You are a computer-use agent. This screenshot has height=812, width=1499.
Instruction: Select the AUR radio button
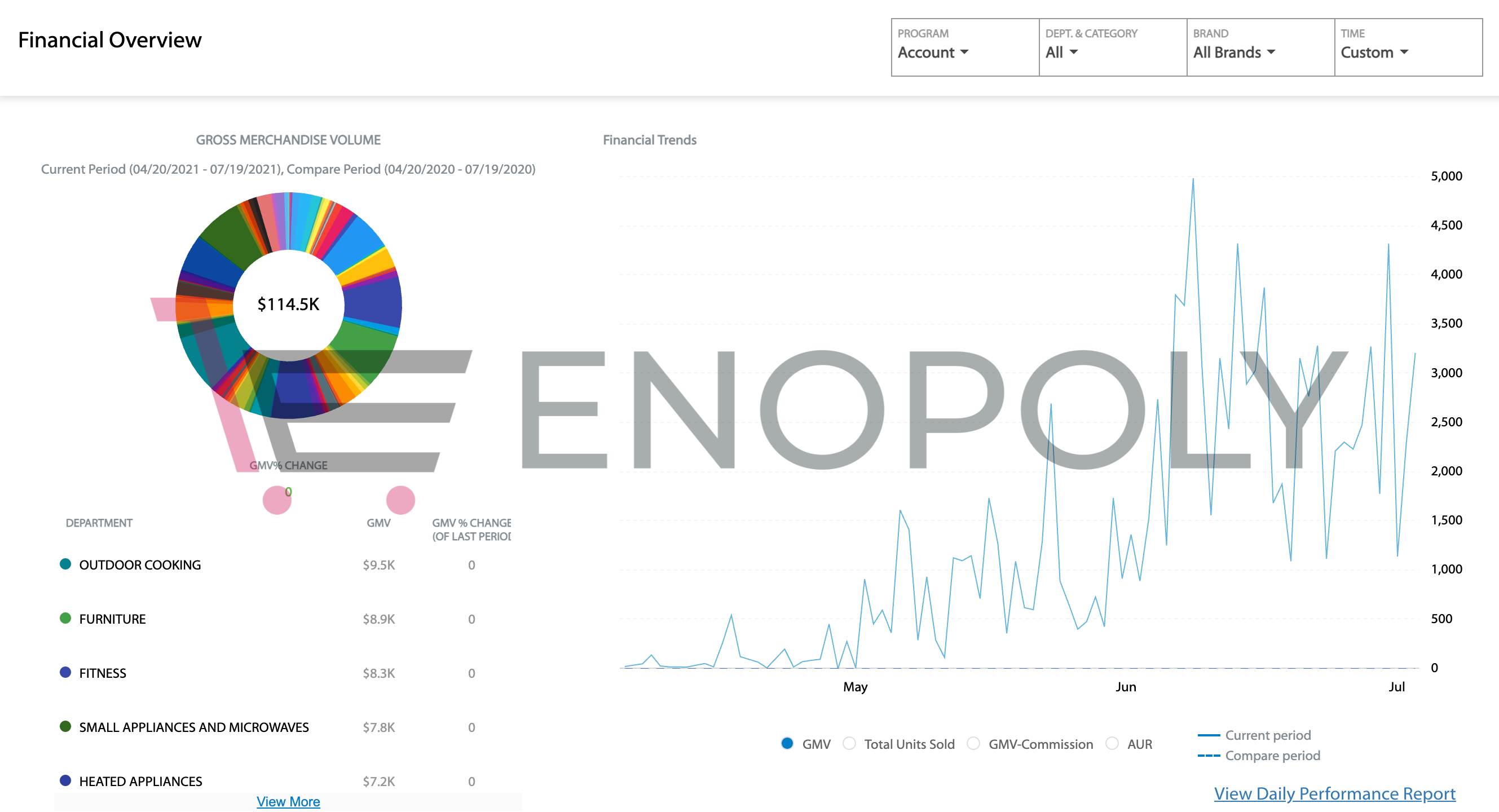click(x=1112, y=743)
